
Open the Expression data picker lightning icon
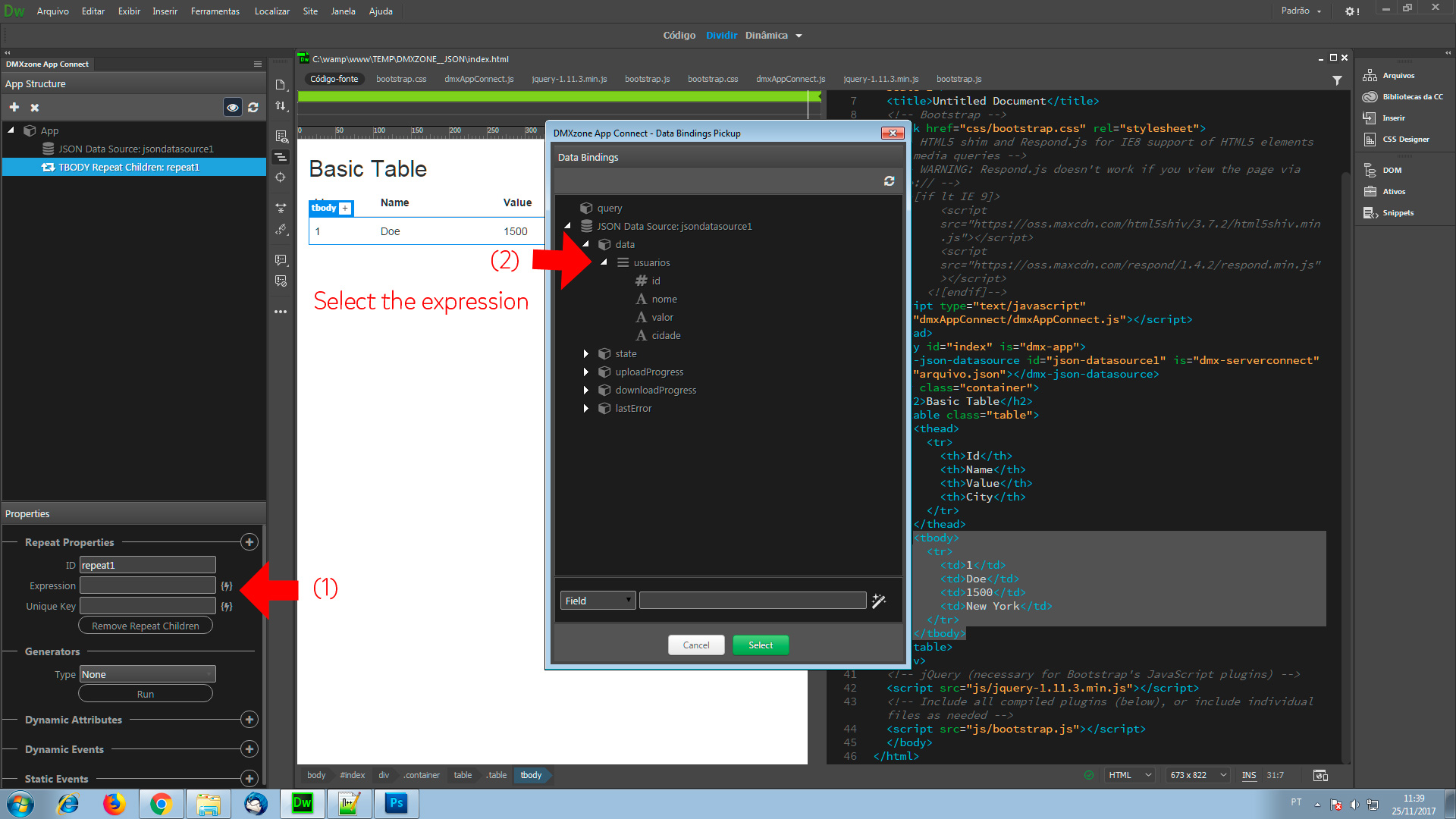click(x=226, y=586)
